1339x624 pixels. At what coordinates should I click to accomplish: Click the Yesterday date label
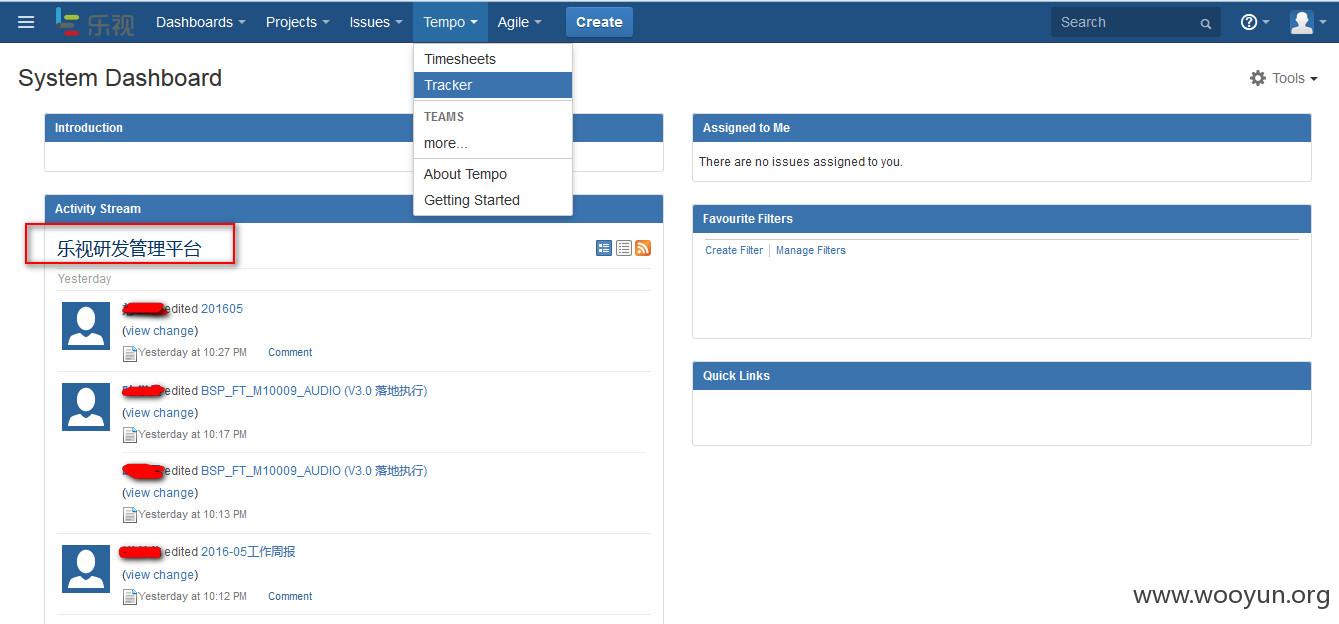click(x=85, y=279)
